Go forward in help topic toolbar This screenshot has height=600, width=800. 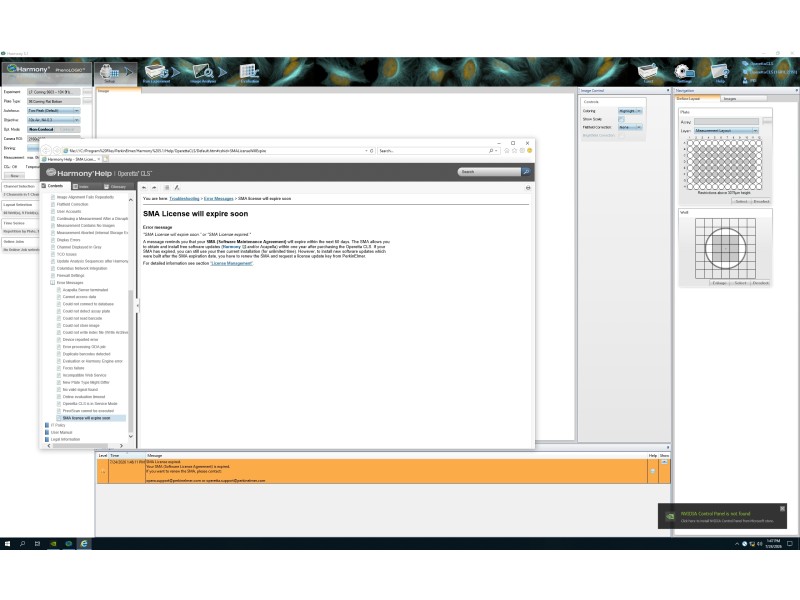point(154,188)
